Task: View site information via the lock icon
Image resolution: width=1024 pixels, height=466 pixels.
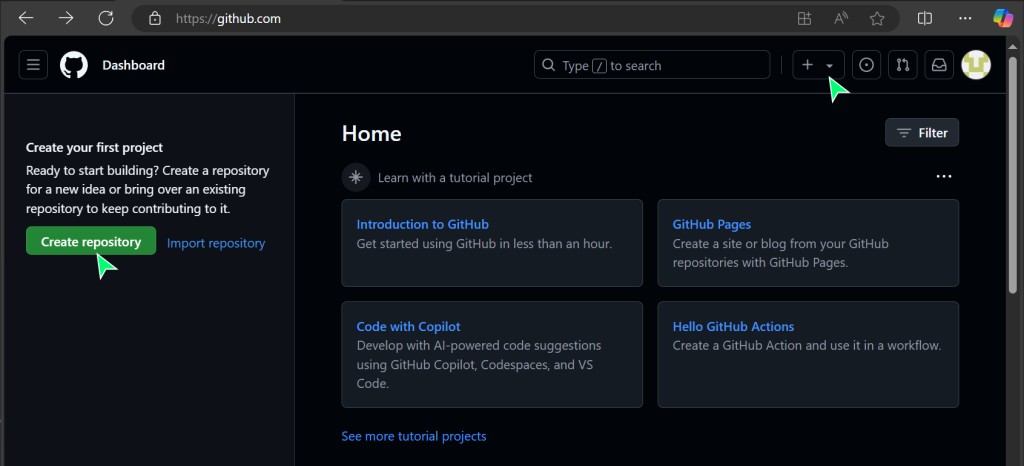Action: 155,18
